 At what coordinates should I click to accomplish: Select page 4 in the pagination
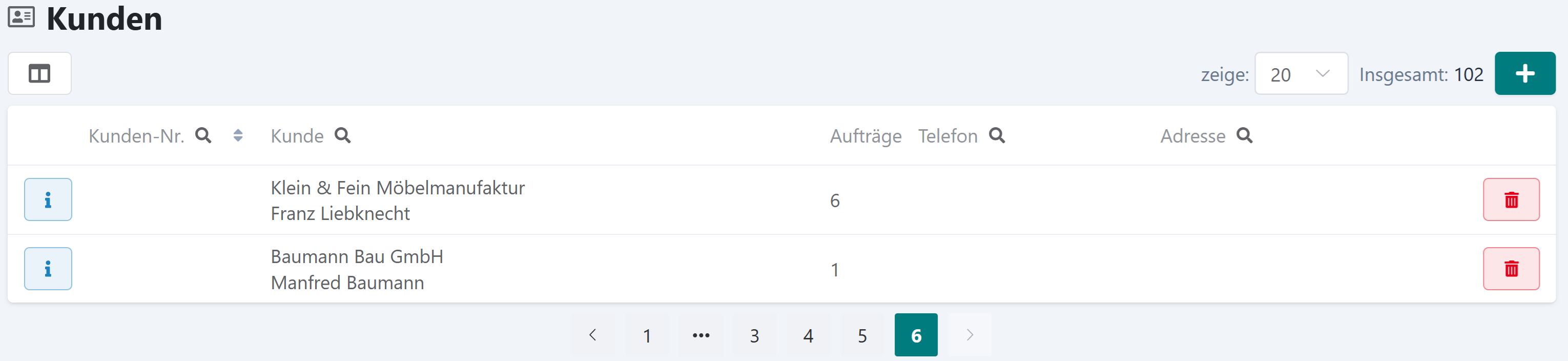(x=809, y=335)
